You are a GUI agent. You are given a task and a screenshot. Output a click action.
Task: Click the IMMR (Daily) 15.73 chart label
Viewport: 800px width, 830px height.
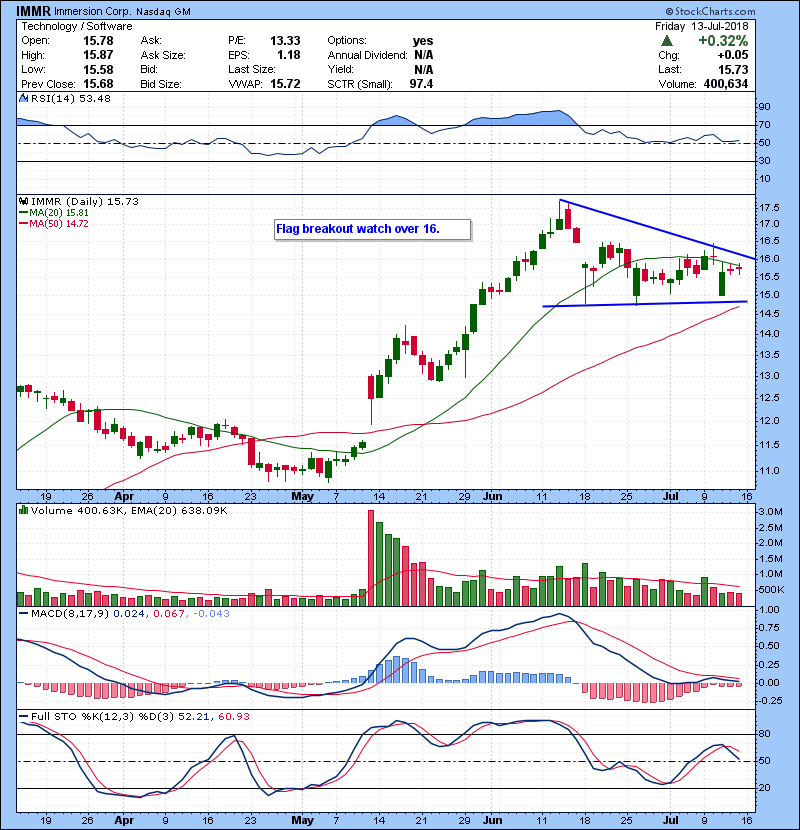click(85, 201)
